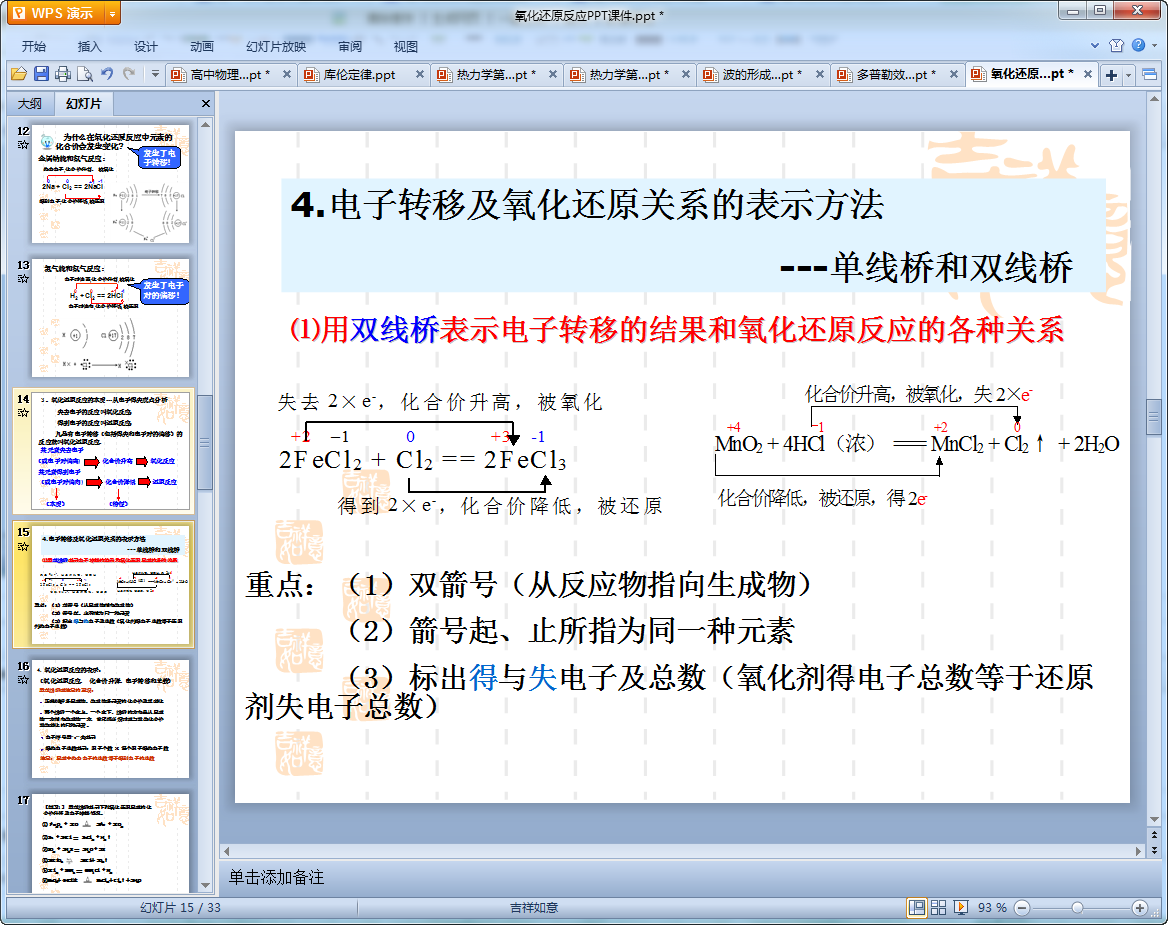
Task: Zoom out with the minus button
Action: pyautogui.click(x=1022, y=907)
